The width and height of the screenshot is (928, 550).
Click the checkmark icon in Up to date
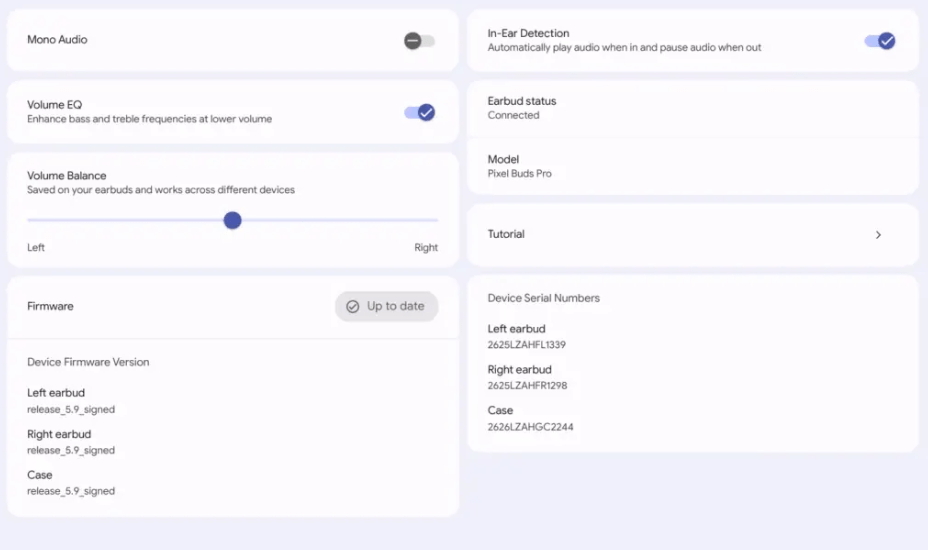(352, 307)
